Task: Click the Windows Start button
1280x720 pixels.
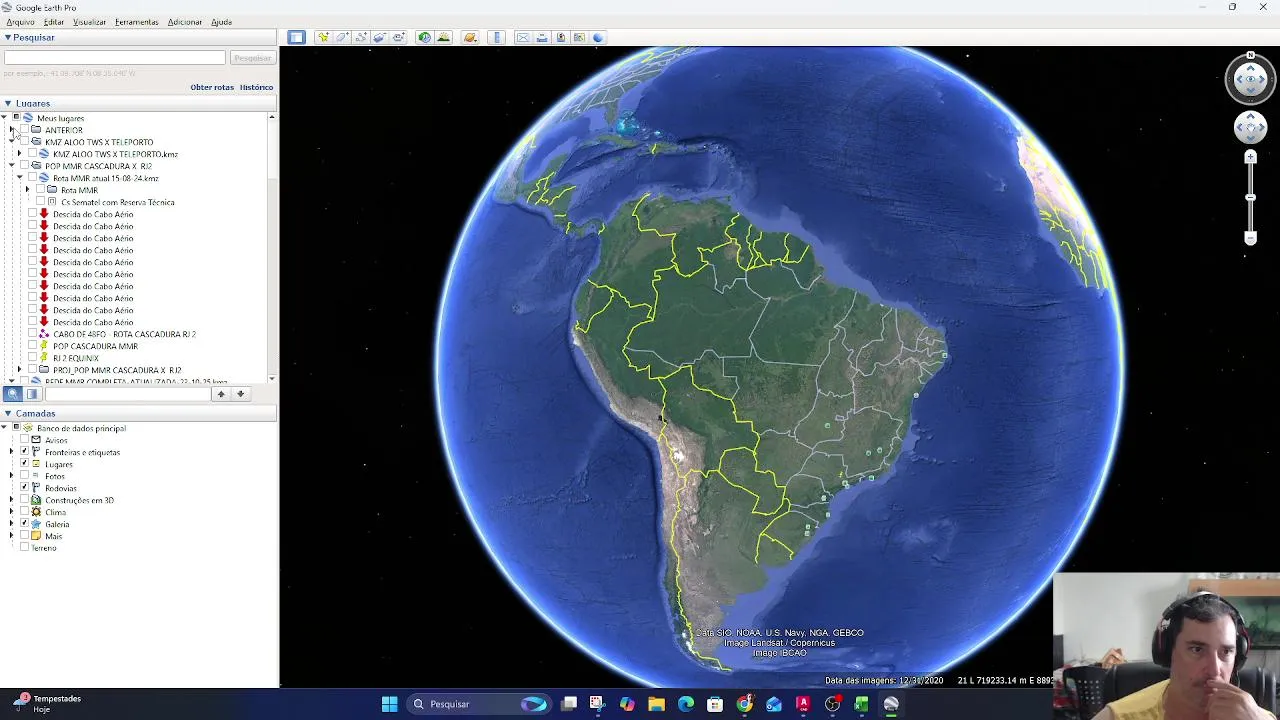Action: tap(389, 704)
